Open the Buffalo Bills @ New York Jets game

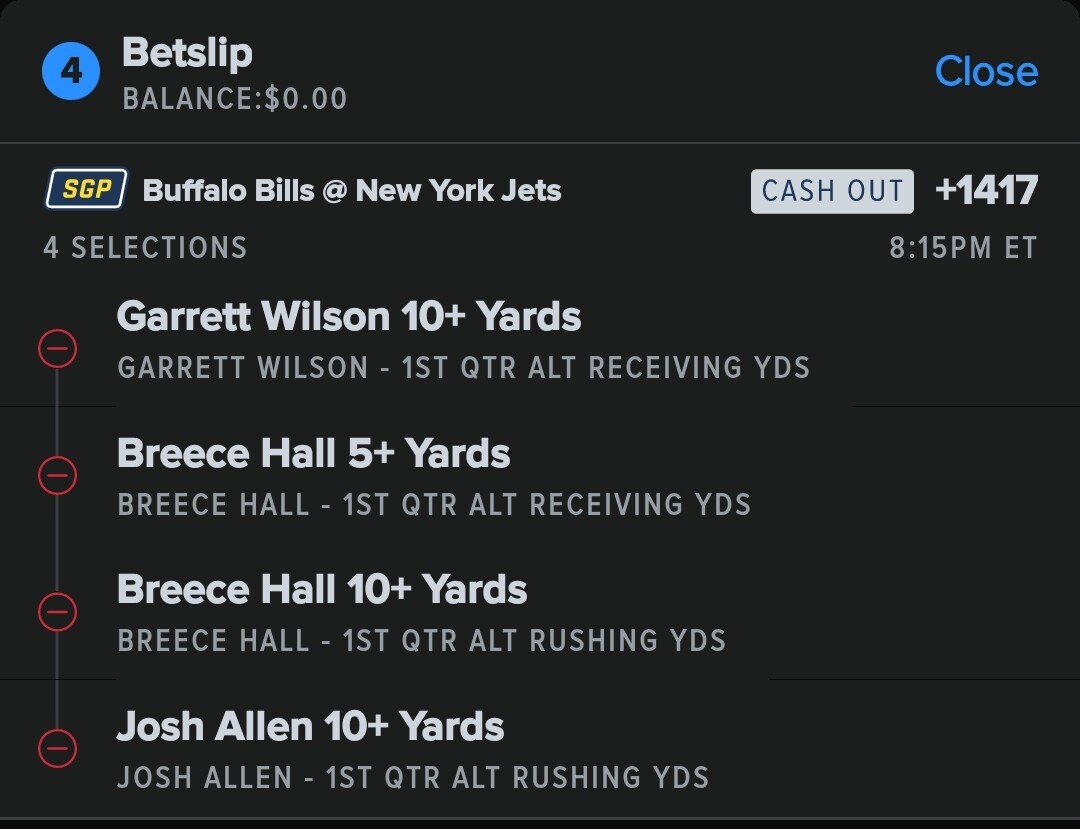pyautogui.click(x=352, y=190)
